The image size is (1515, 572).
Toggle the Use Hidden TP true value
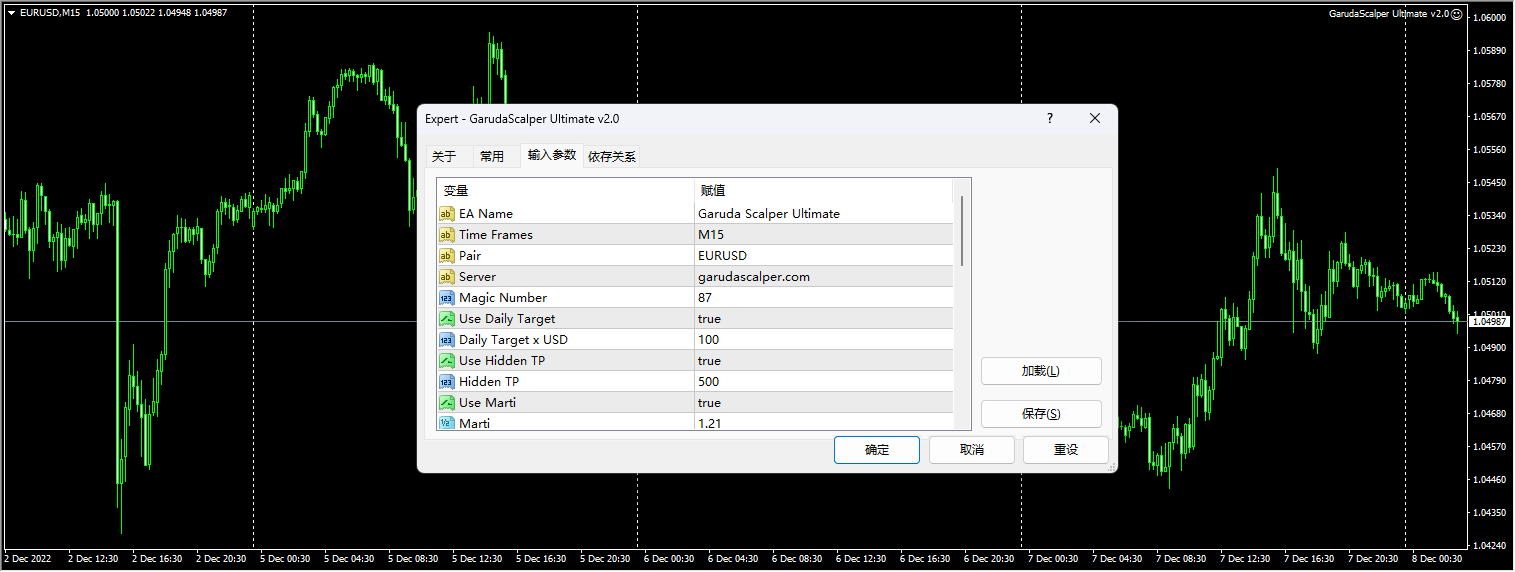tap(823, 361)
